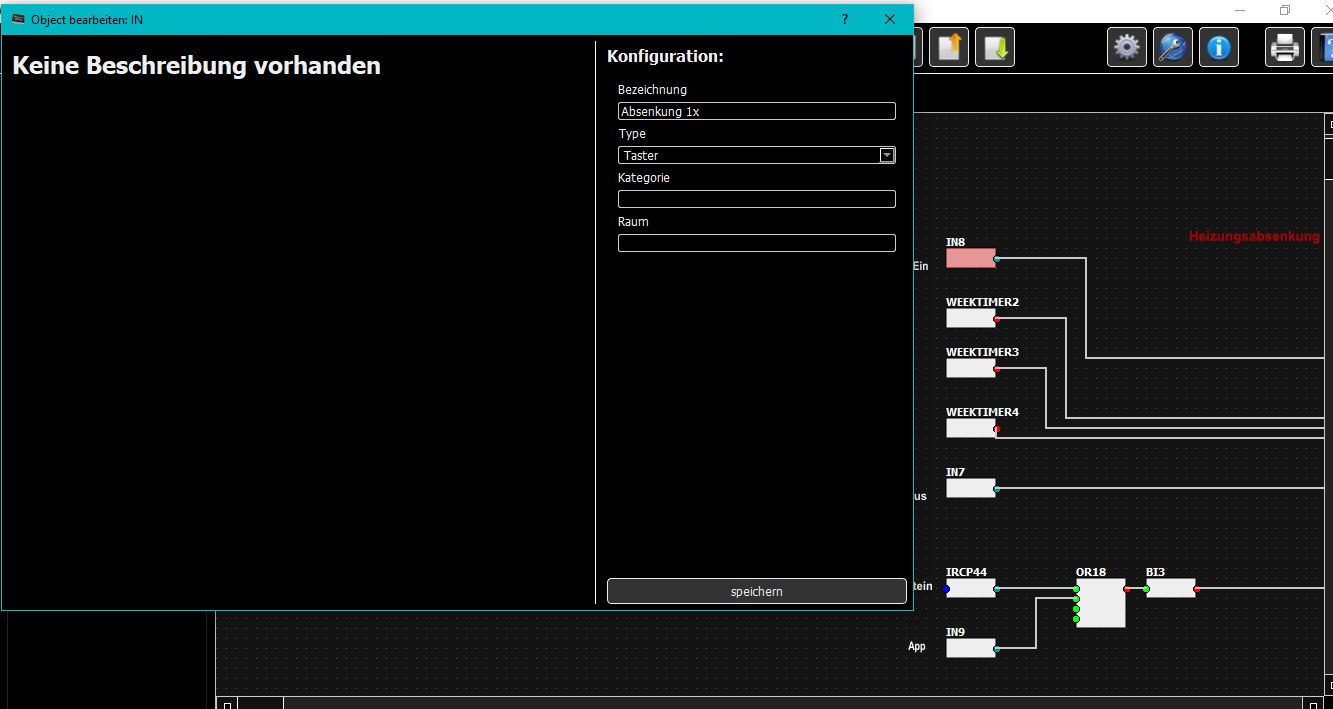Select the OR18 logic gate block

click(x=1100, y=603)
